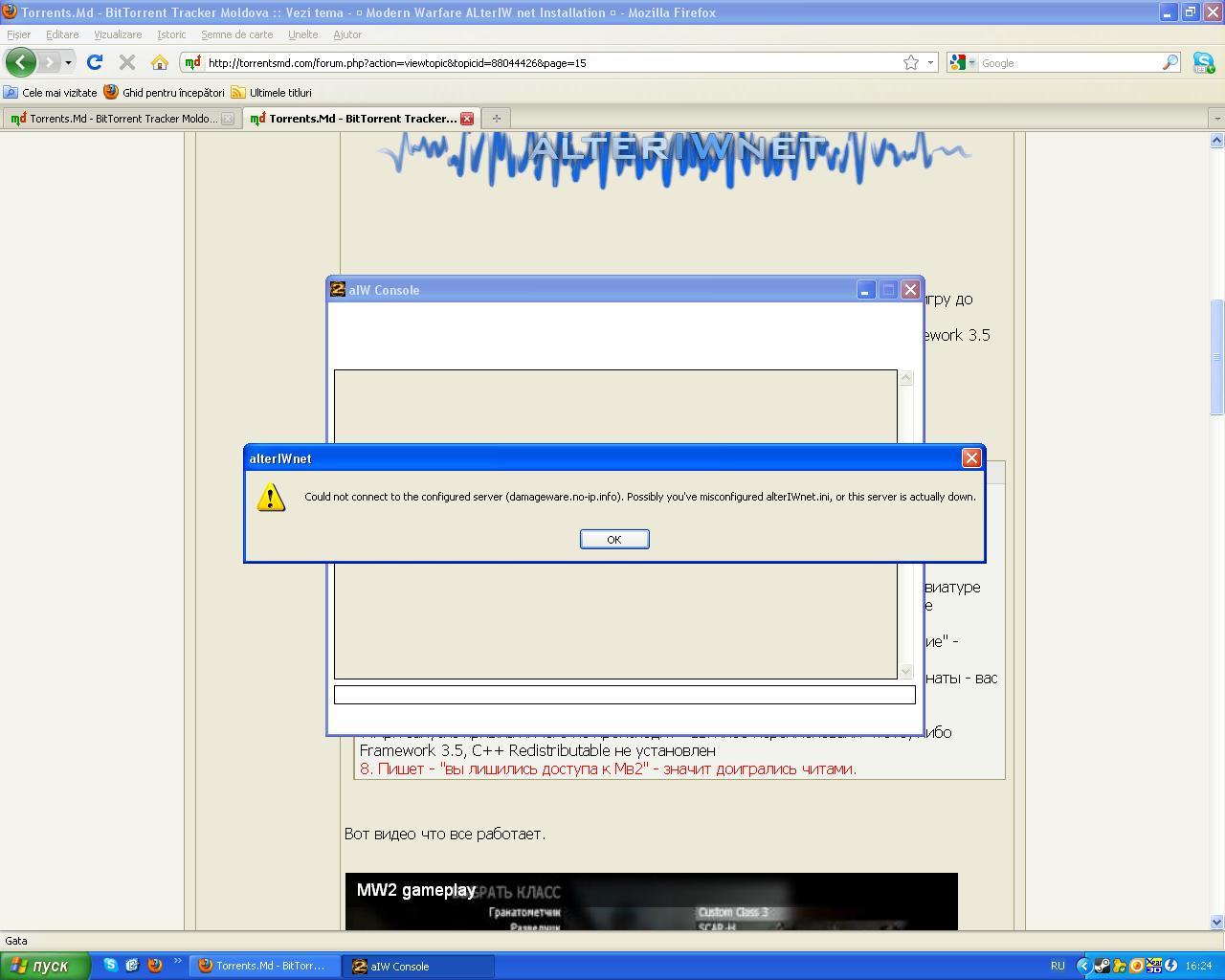
Task: Launch Firefox from the quick launch bar
Action: point(154,965)
